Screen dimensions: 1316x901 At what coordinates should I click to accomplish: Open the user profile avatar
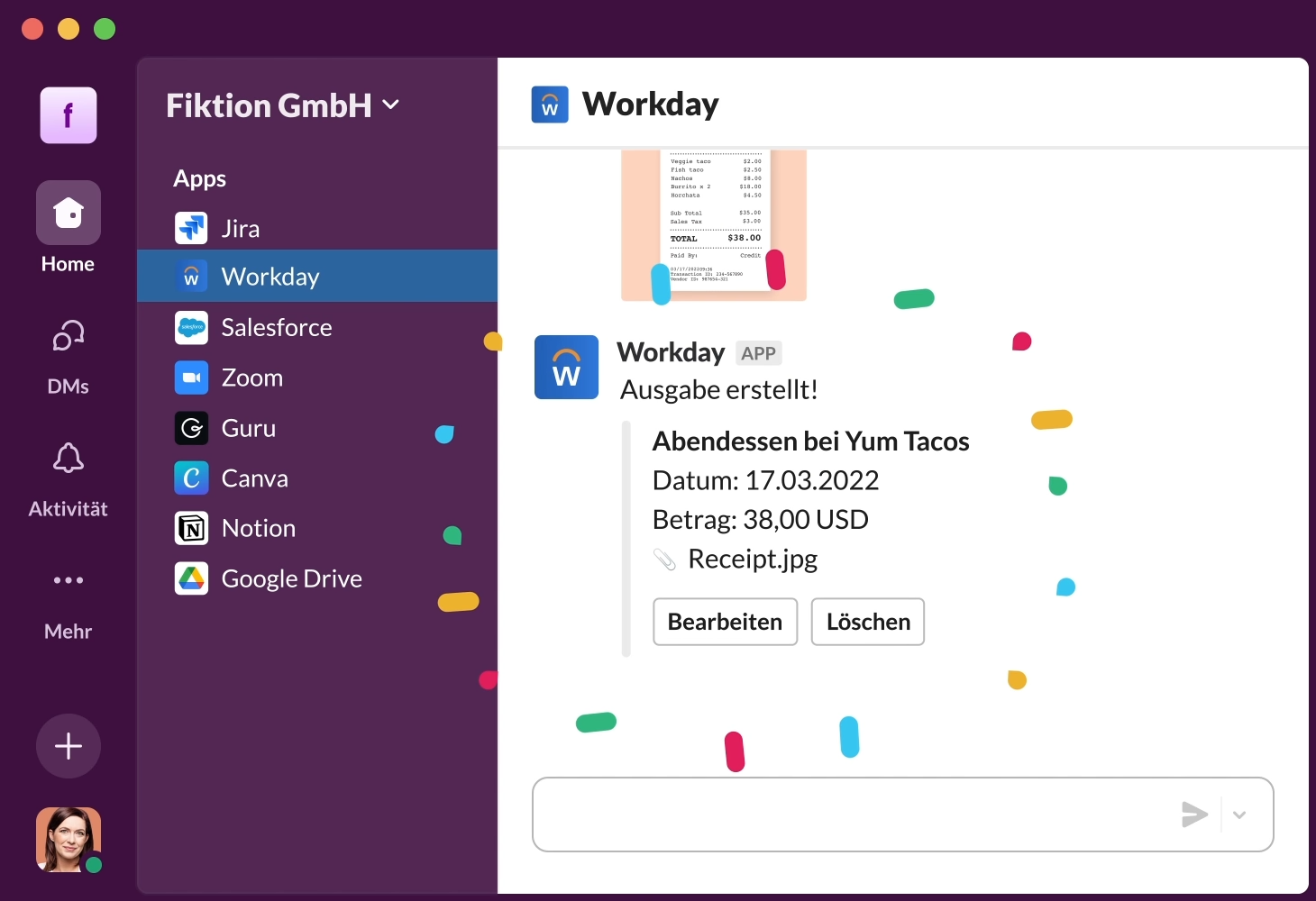69,840
